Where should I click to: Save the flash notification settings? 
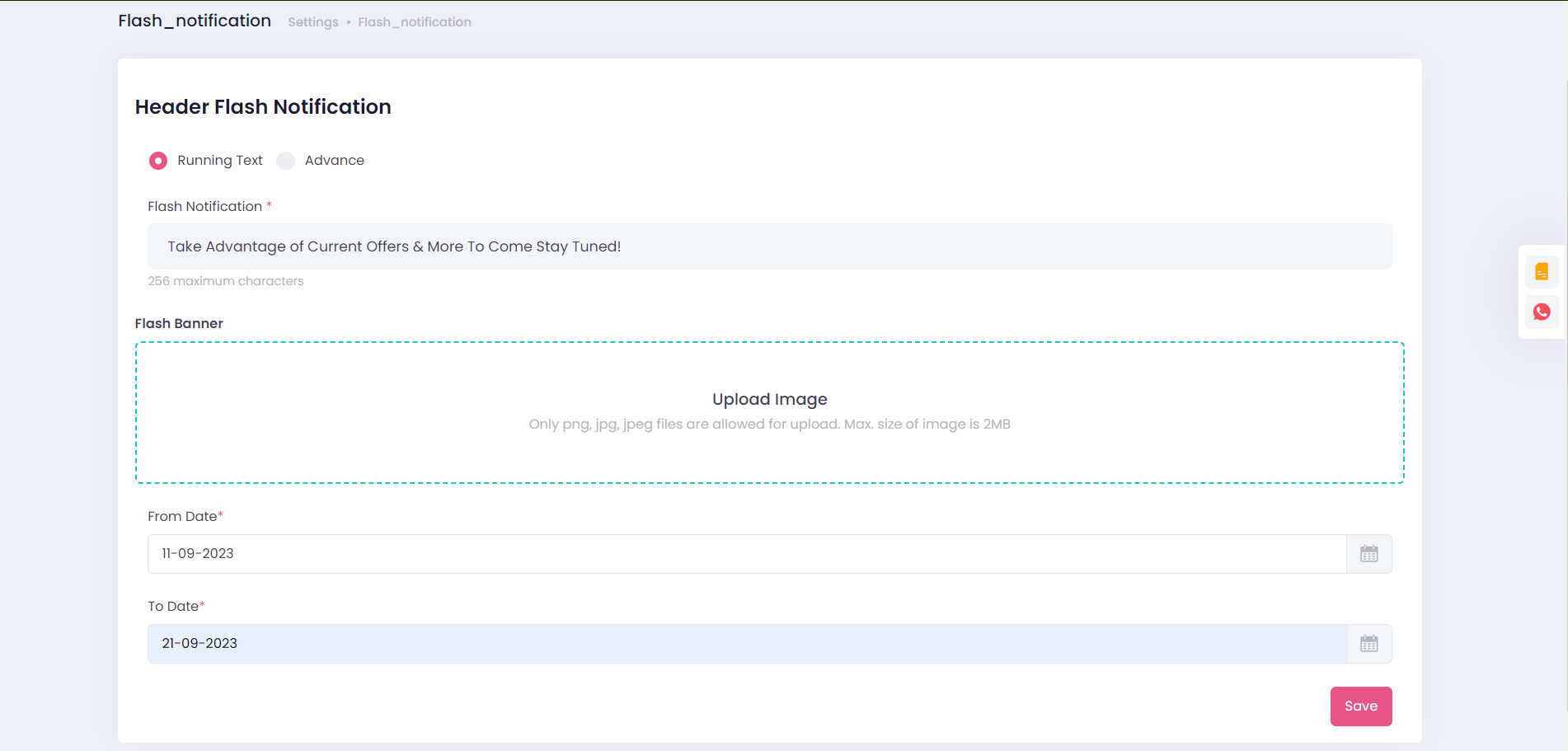click(x=1361, y=706)
